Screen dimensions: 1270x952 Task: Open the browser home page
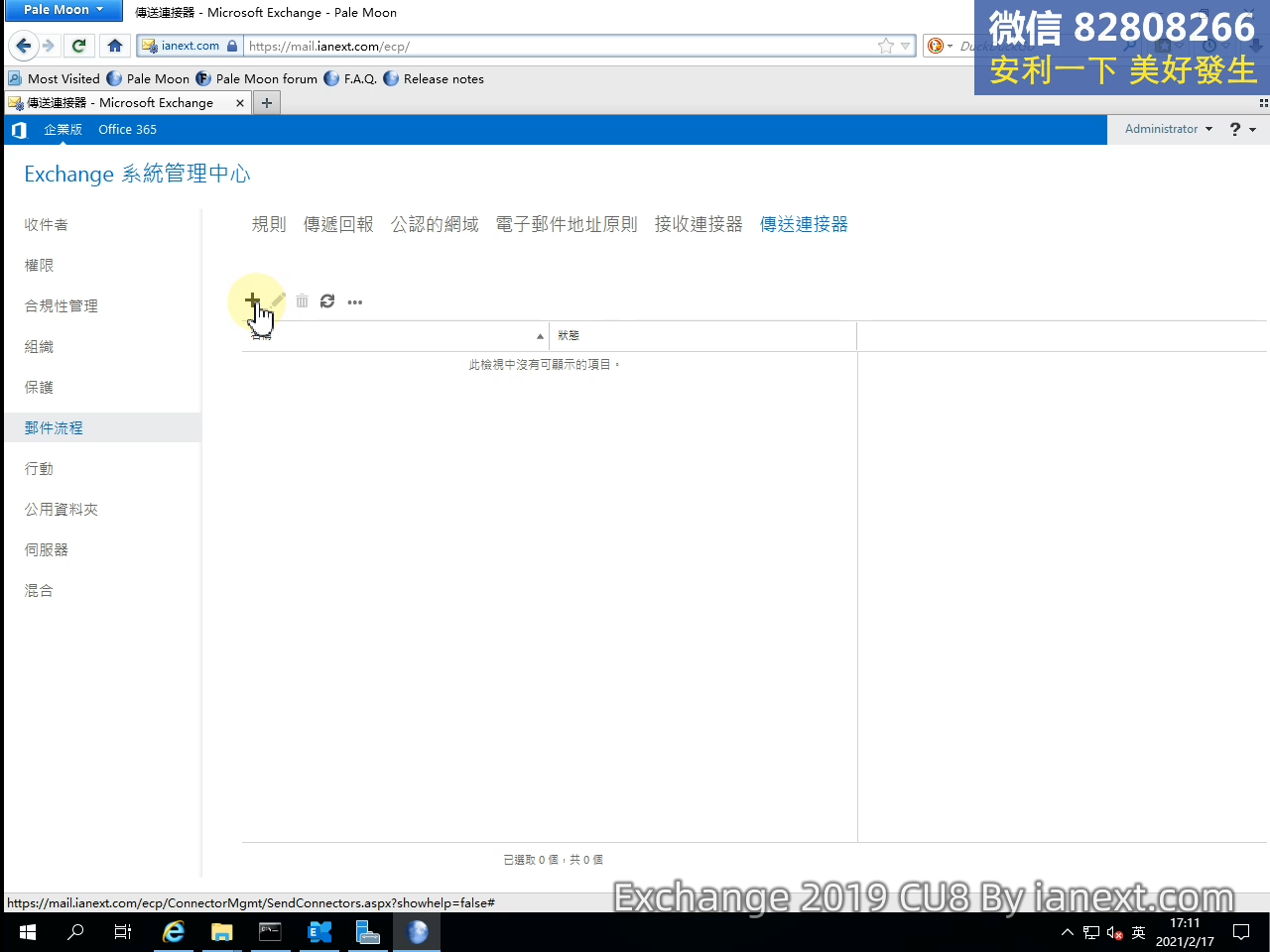tap(115, 46)
